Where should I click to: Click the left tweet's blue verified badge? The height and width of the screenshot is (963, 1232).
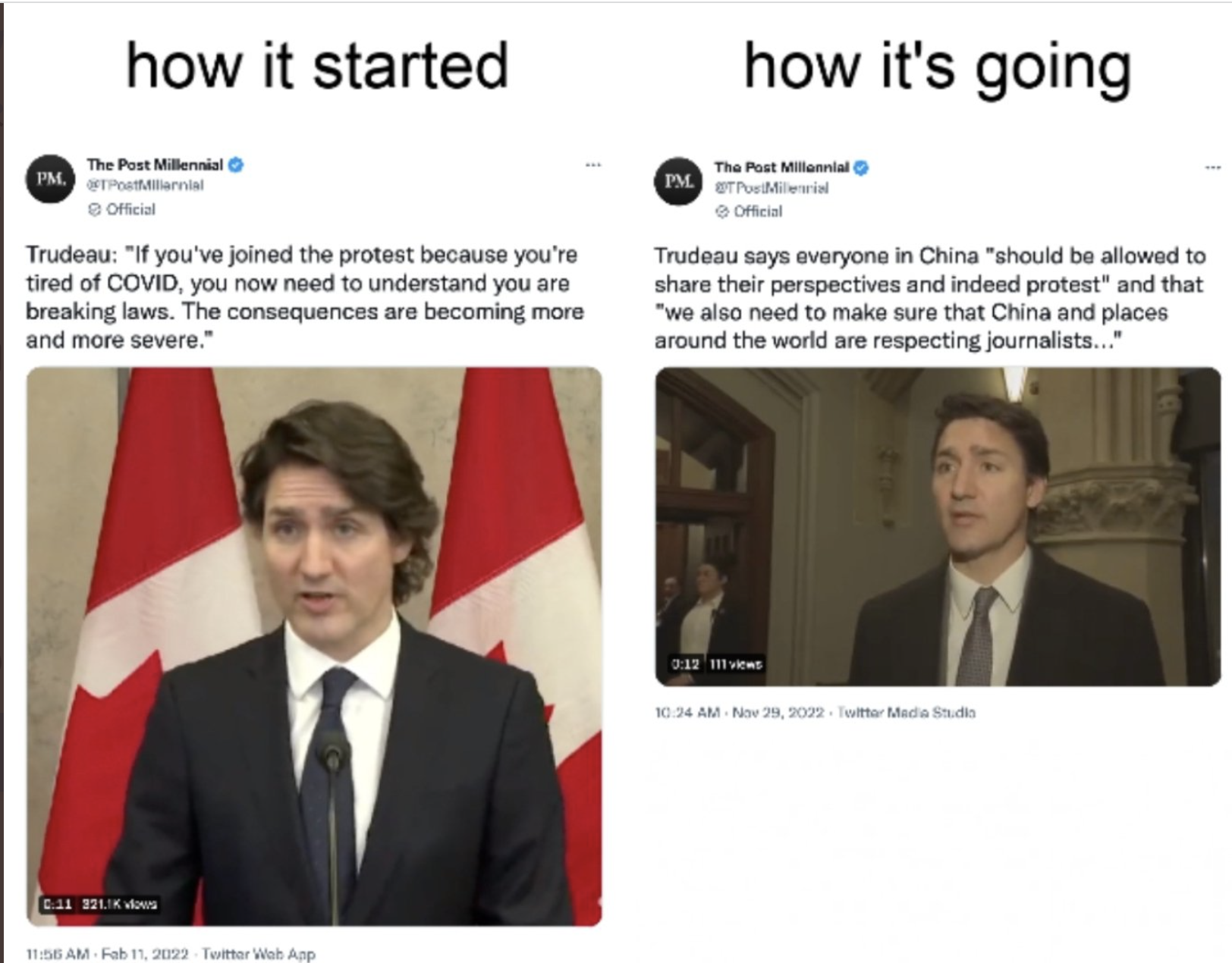tap(236, 164)
